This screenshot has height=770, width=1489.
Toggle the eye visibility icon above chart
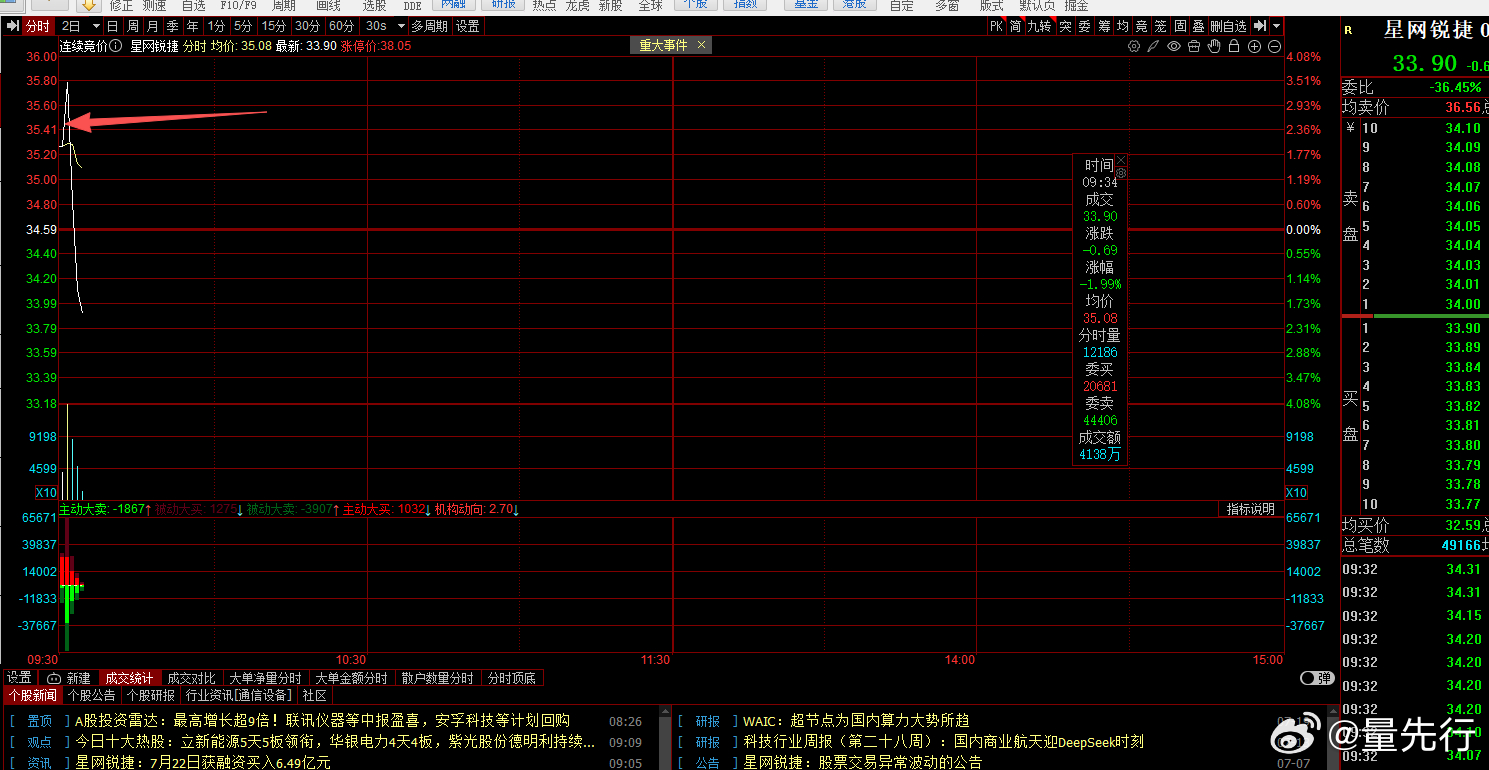pyautogui.click(x=1174, y=46)
